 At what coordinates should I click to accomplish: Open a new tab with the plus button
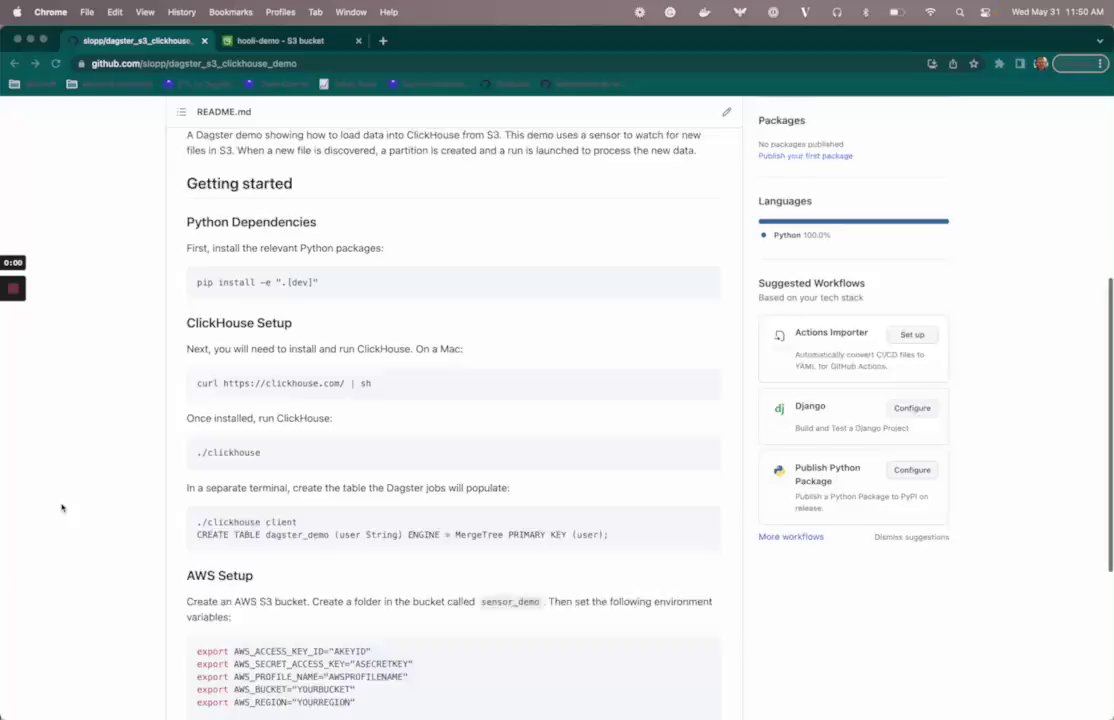pos(383,41)
